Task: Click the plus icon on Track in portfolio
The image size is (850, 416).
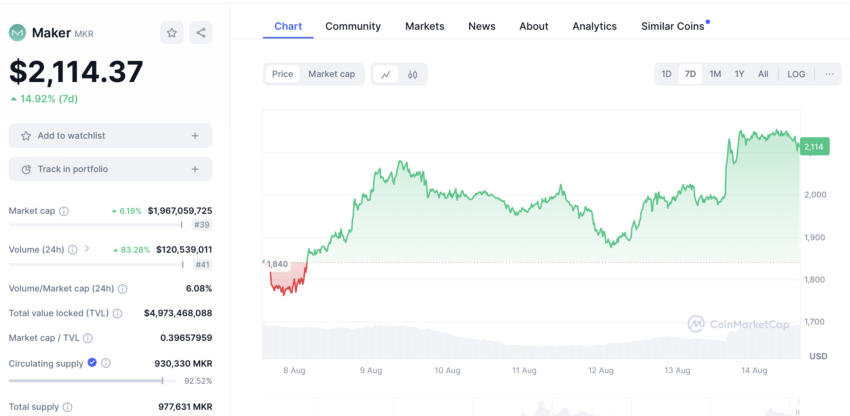Action: (x=195, y=169)
